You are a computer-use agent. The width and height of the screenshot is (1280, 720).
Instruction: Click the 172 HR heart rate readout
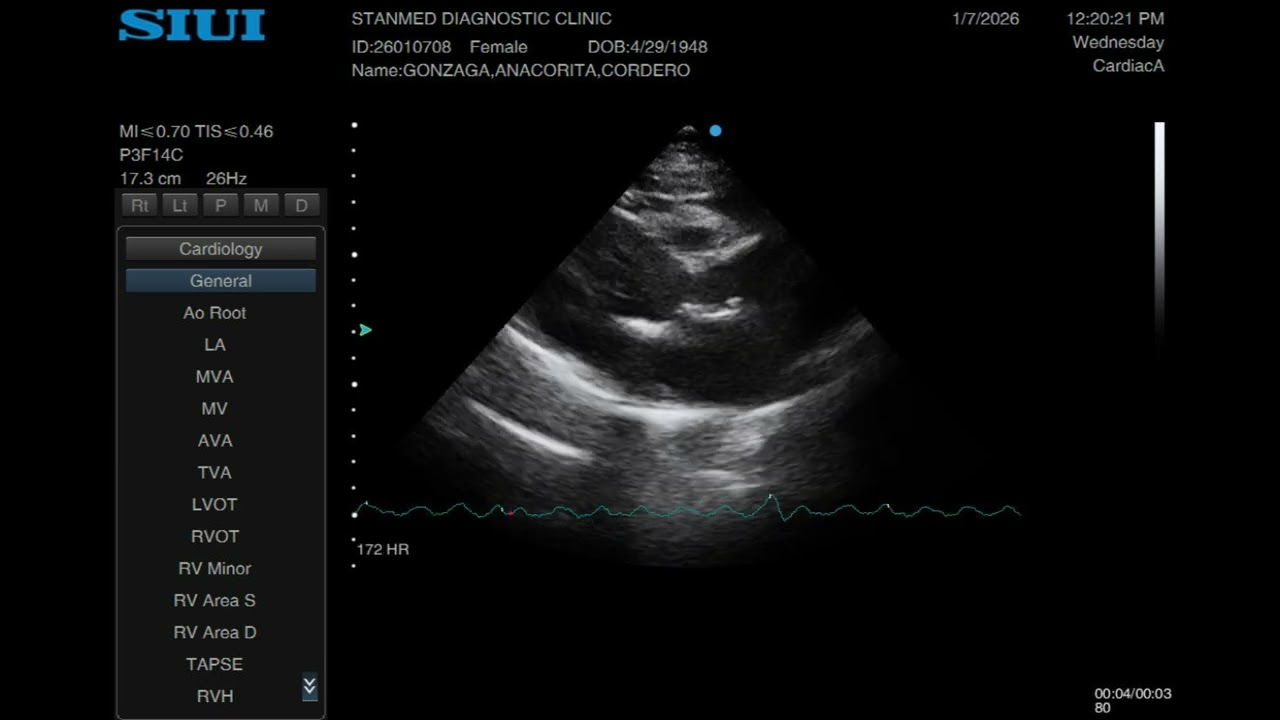tap(383, 550)
